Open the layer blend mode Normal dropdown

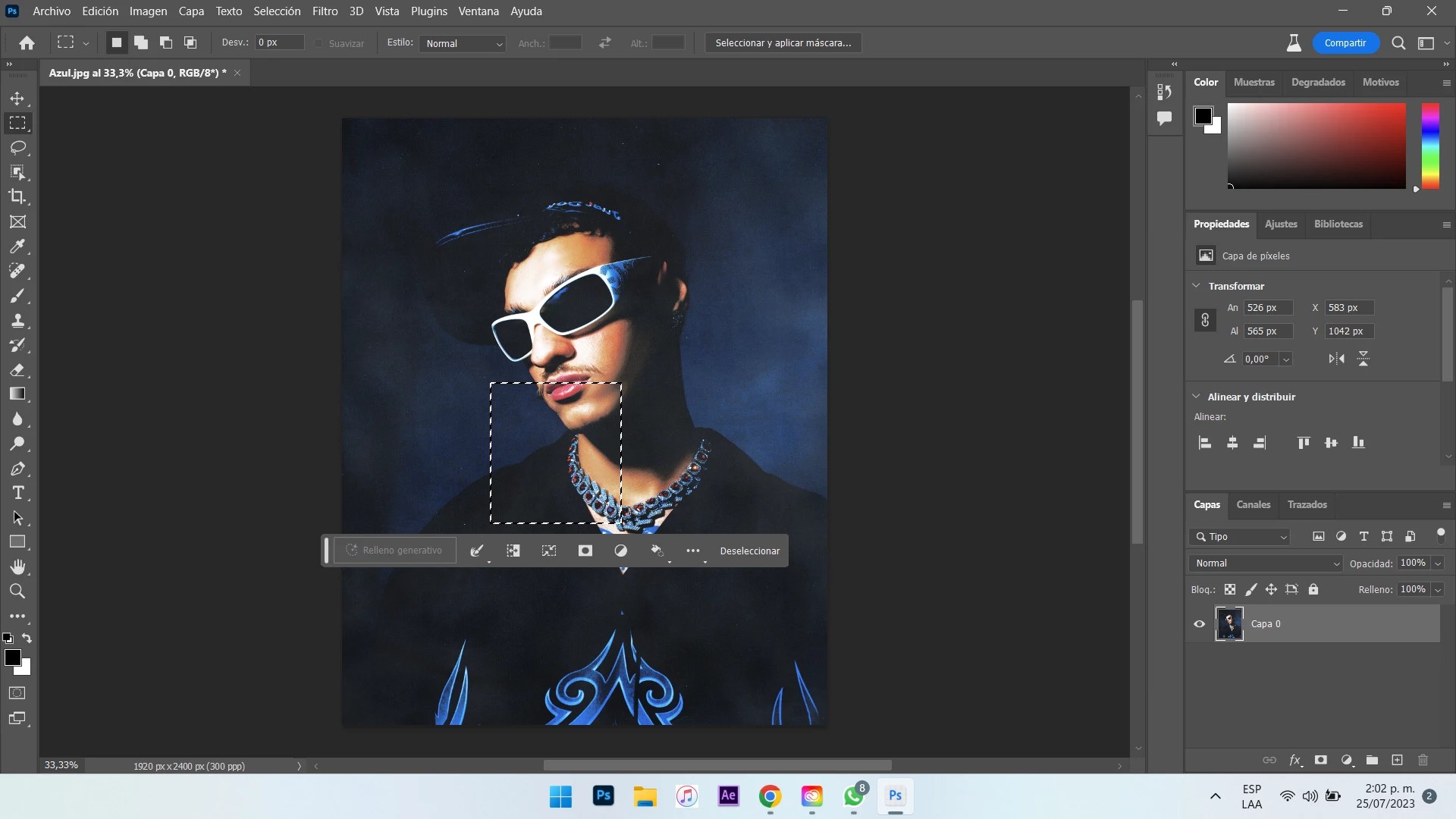click(1266, 563)
